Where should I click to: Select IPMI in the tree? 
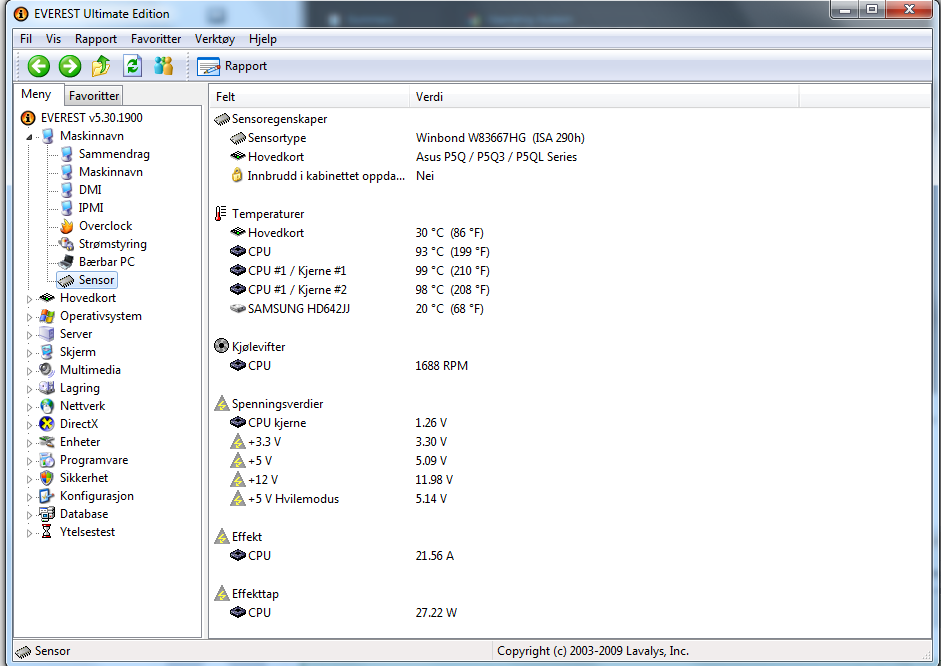pyautogui.click(x=91, y=208)
